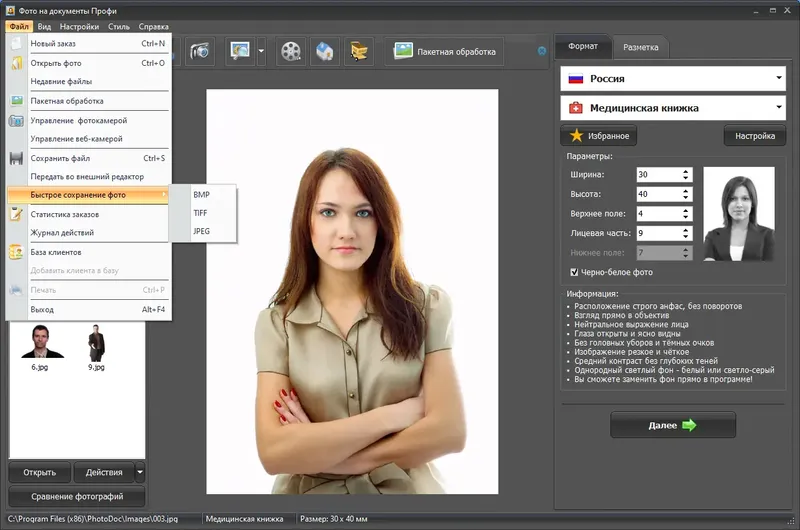Click the Избранное favorites button
Viewport: 800px width, 530px height.
599,136
